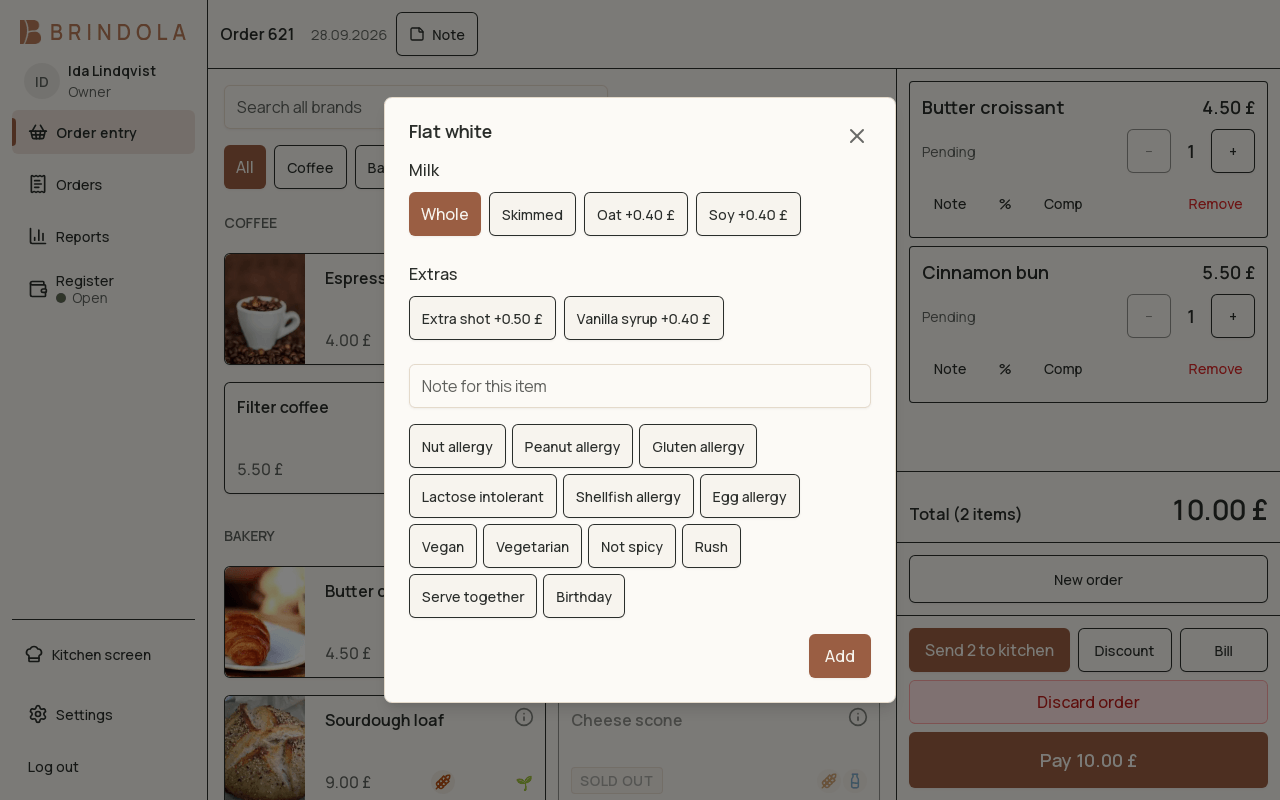Choose Skimmed milk
Screen dimensions: 1280x800
click(x=532, y=214)
